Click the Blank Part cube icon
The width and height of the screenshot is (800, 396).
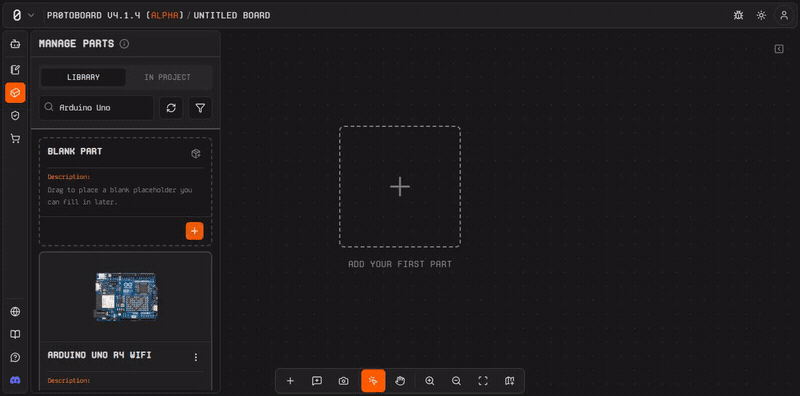click(195, 154)
